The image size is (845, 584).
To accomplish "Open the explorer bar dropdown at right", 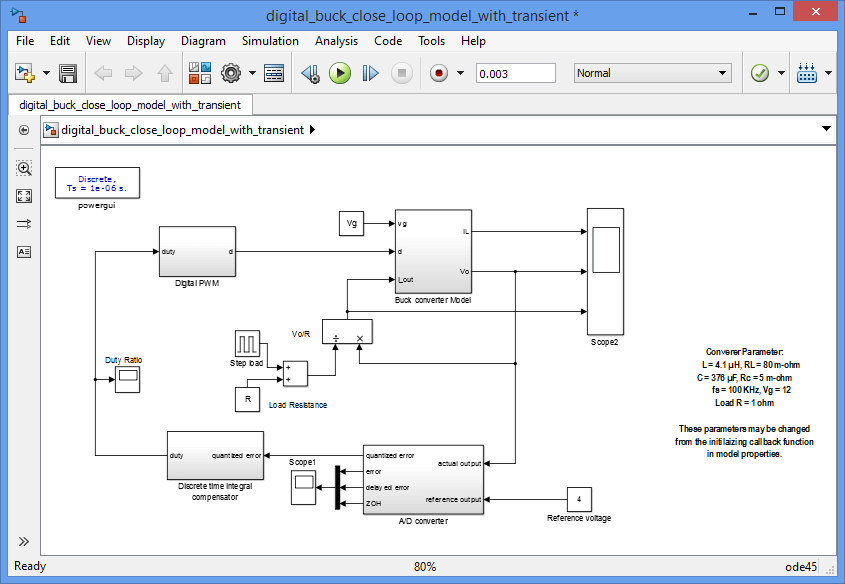I will [826, 128].
